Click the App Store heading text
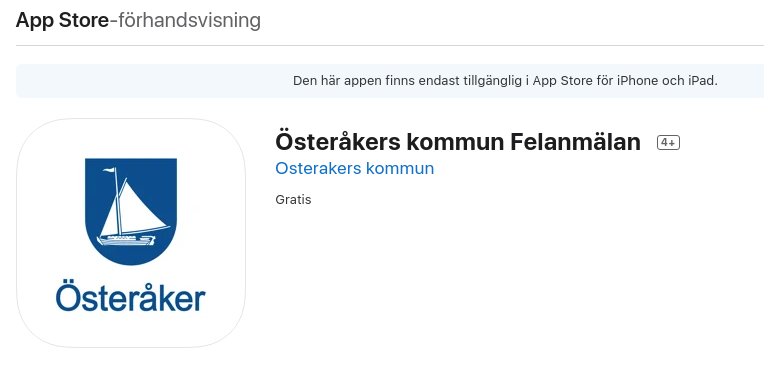 (x=62, y=20)
